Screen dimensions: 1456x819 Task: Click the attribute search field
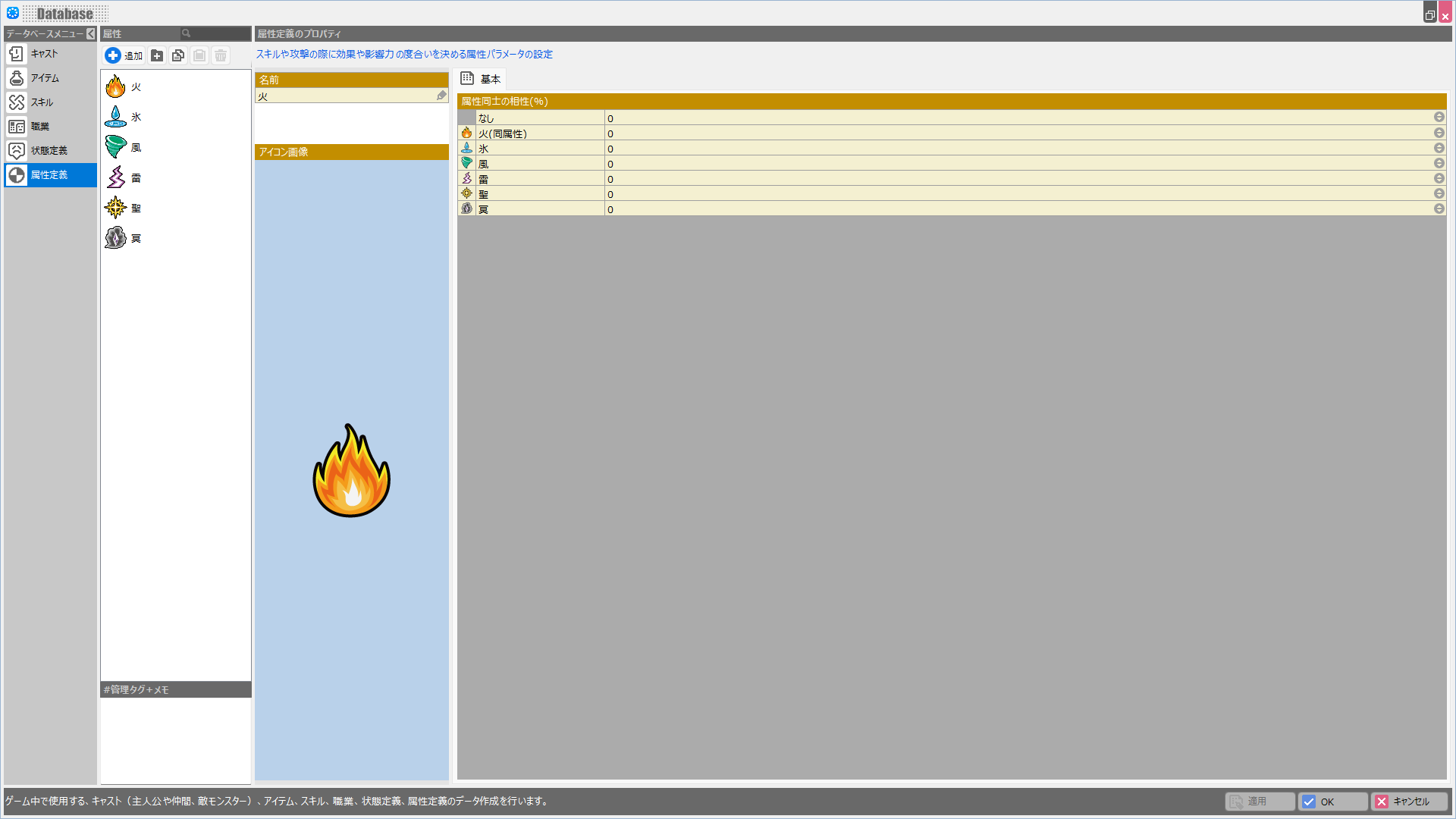pyautogui.click(x=218, y=33)
